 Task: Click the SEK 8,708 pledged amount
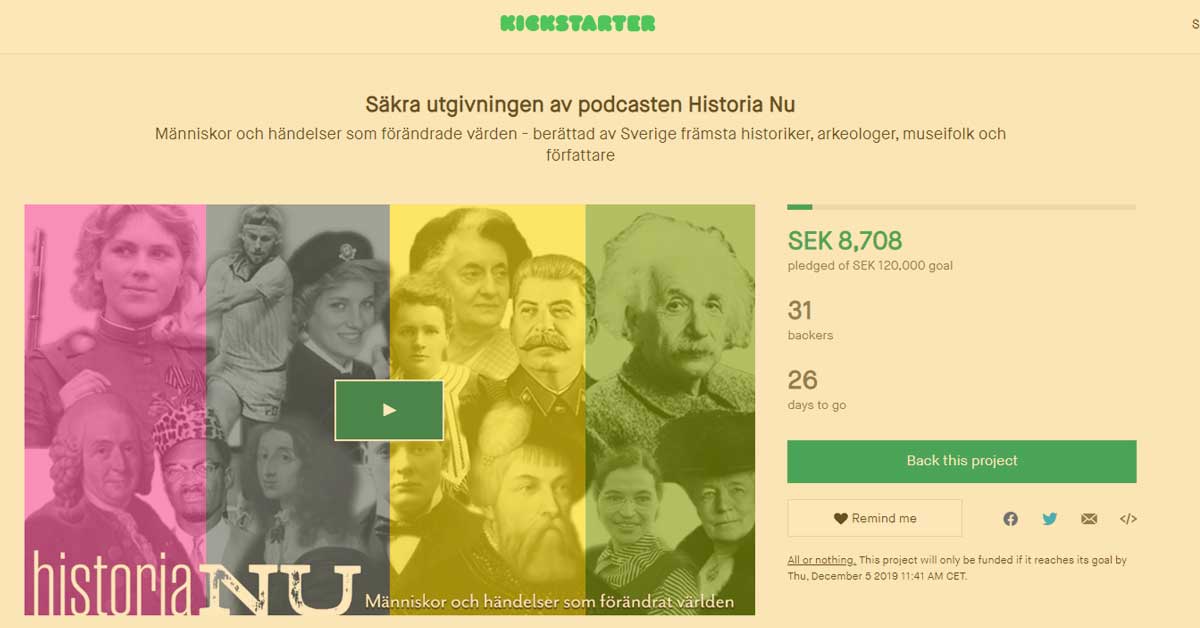pos(845,240)
